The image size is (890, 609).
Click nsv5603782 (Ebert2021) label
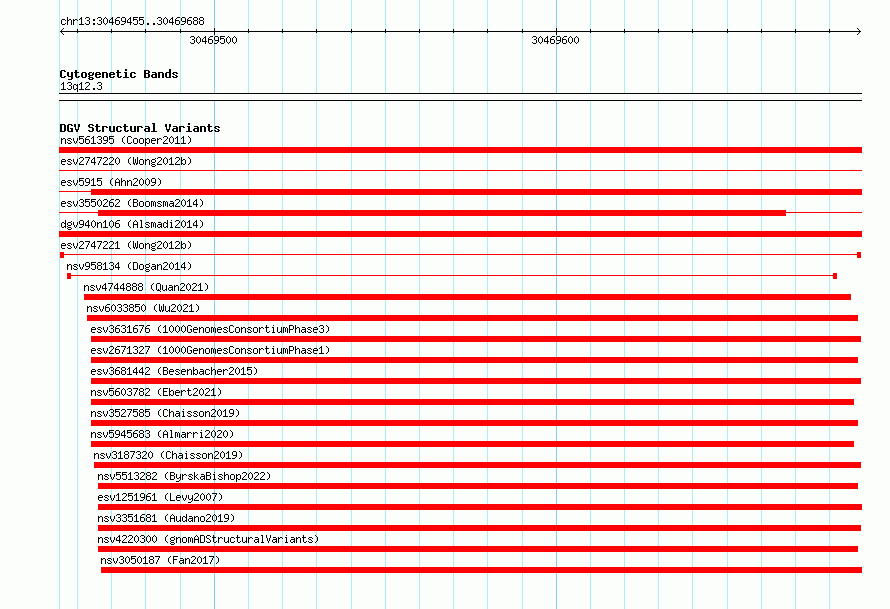(x=156, y=392)
